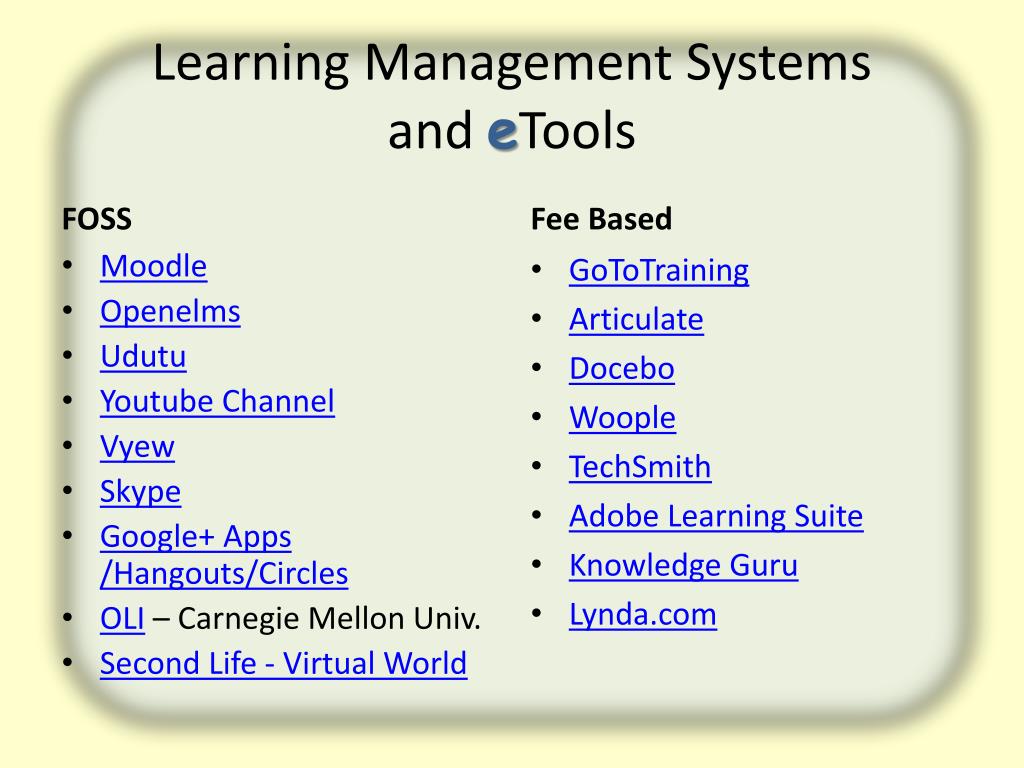Click the Docebo link
The width and height of the screenshot is (1024, 768).
(x=622, y=369)
